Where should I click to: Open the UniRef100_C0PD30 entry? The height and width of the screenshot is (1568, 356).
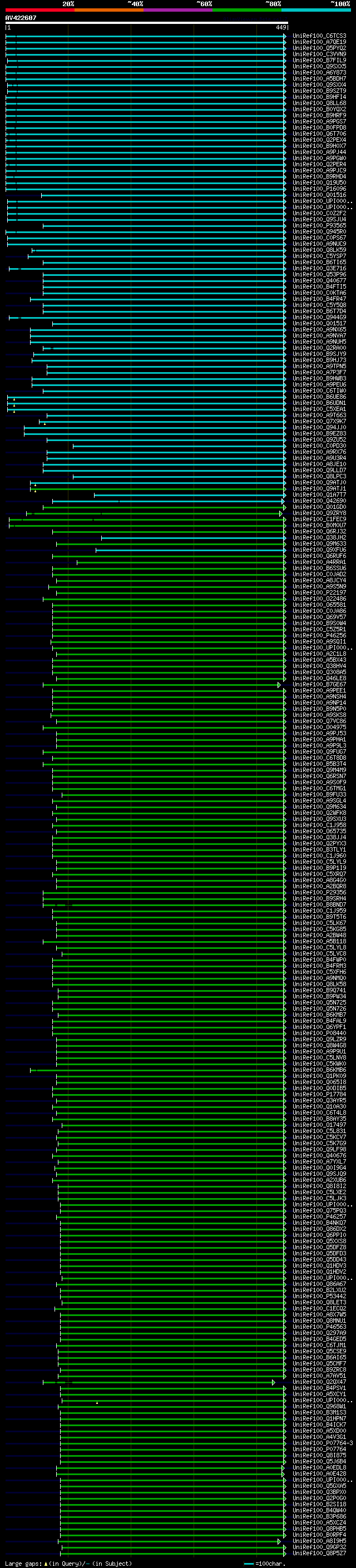click(x=319, y=446)
